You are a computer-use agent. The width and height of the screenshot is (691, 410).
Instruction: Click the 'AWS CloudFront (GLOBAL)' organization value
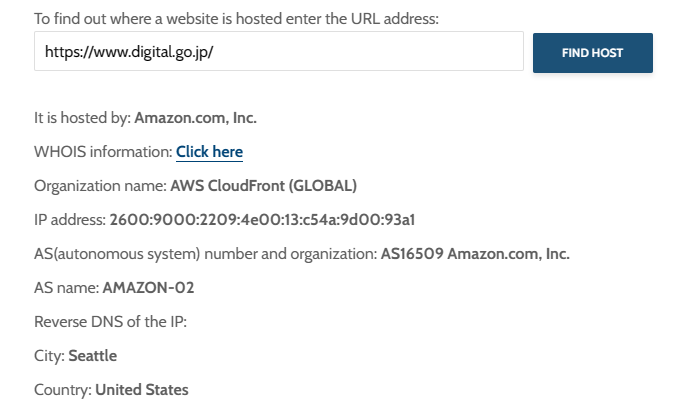coord(263,186)
